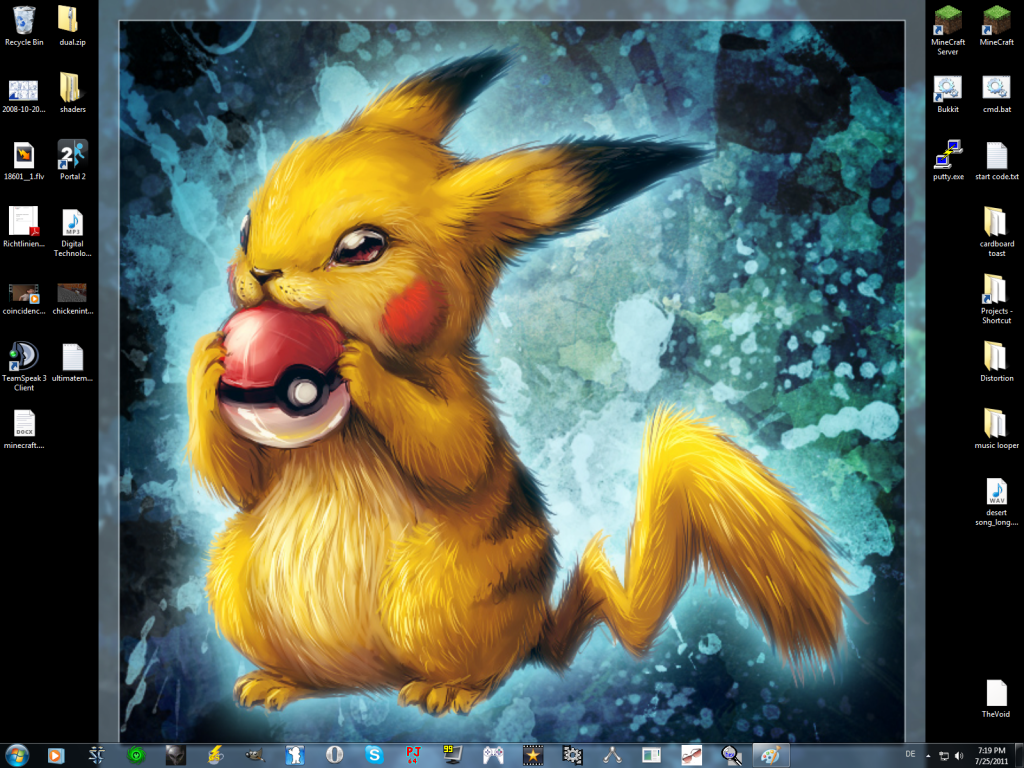The height and width of the screenshot is (768, 1024).
Task: Select the cardboard toast folder
Action: 997,232
